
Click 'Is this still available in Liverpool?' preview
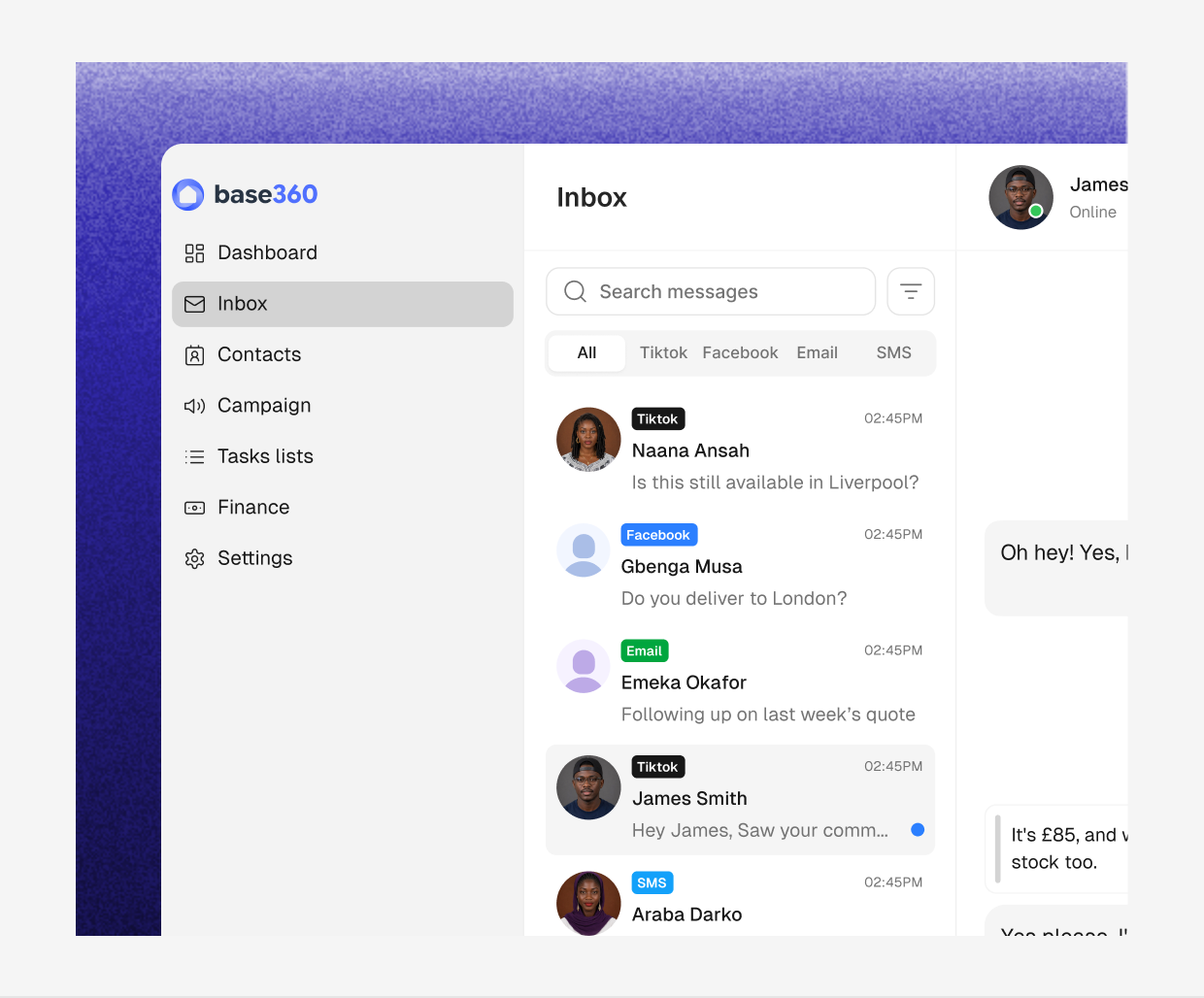[x=775, y=482]
